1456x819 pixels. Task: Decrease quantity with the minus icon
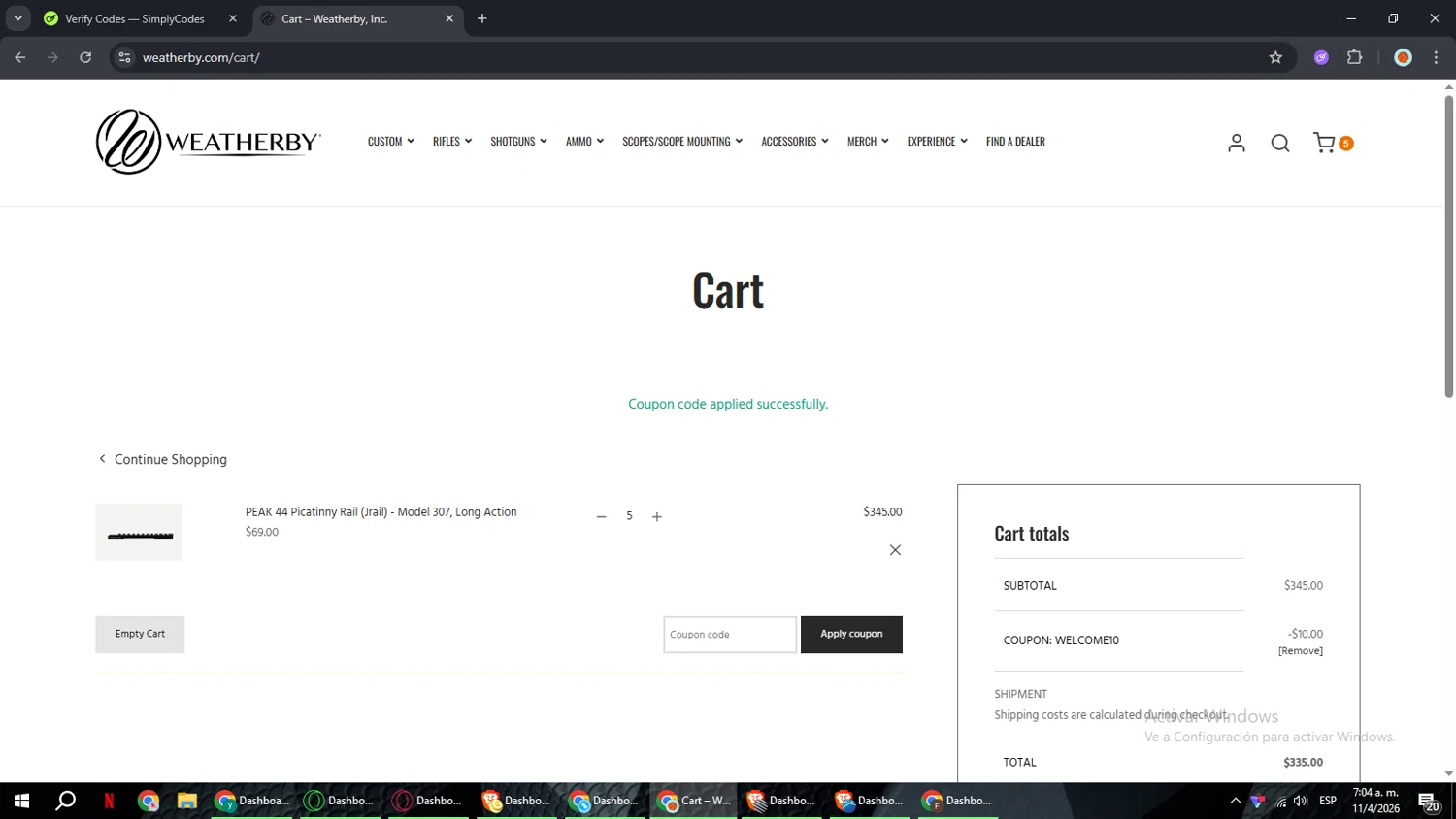tap(601, 516)
